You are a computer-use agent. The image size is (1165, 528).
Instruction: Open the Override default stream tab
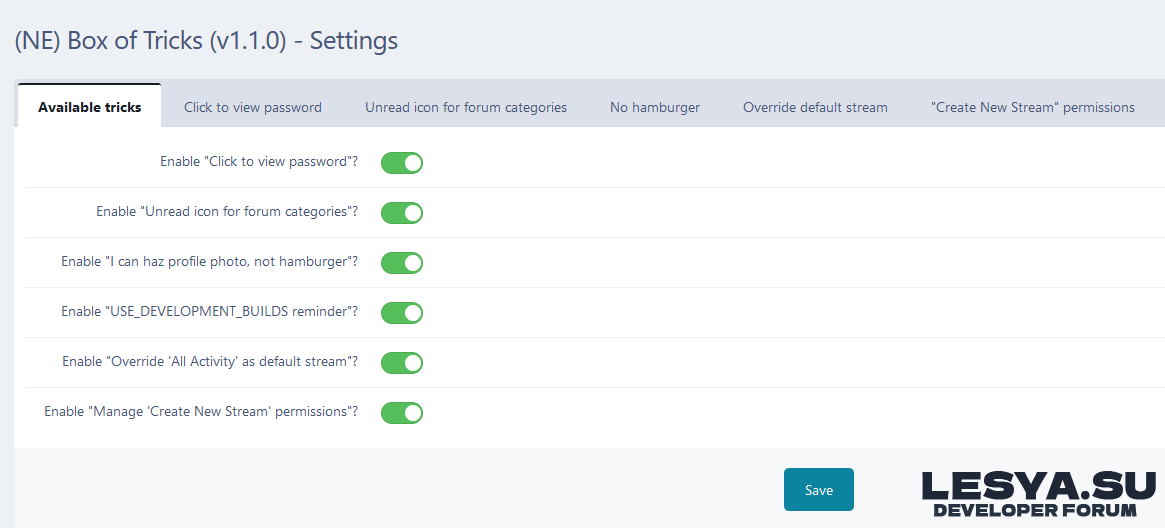(815, 107)
